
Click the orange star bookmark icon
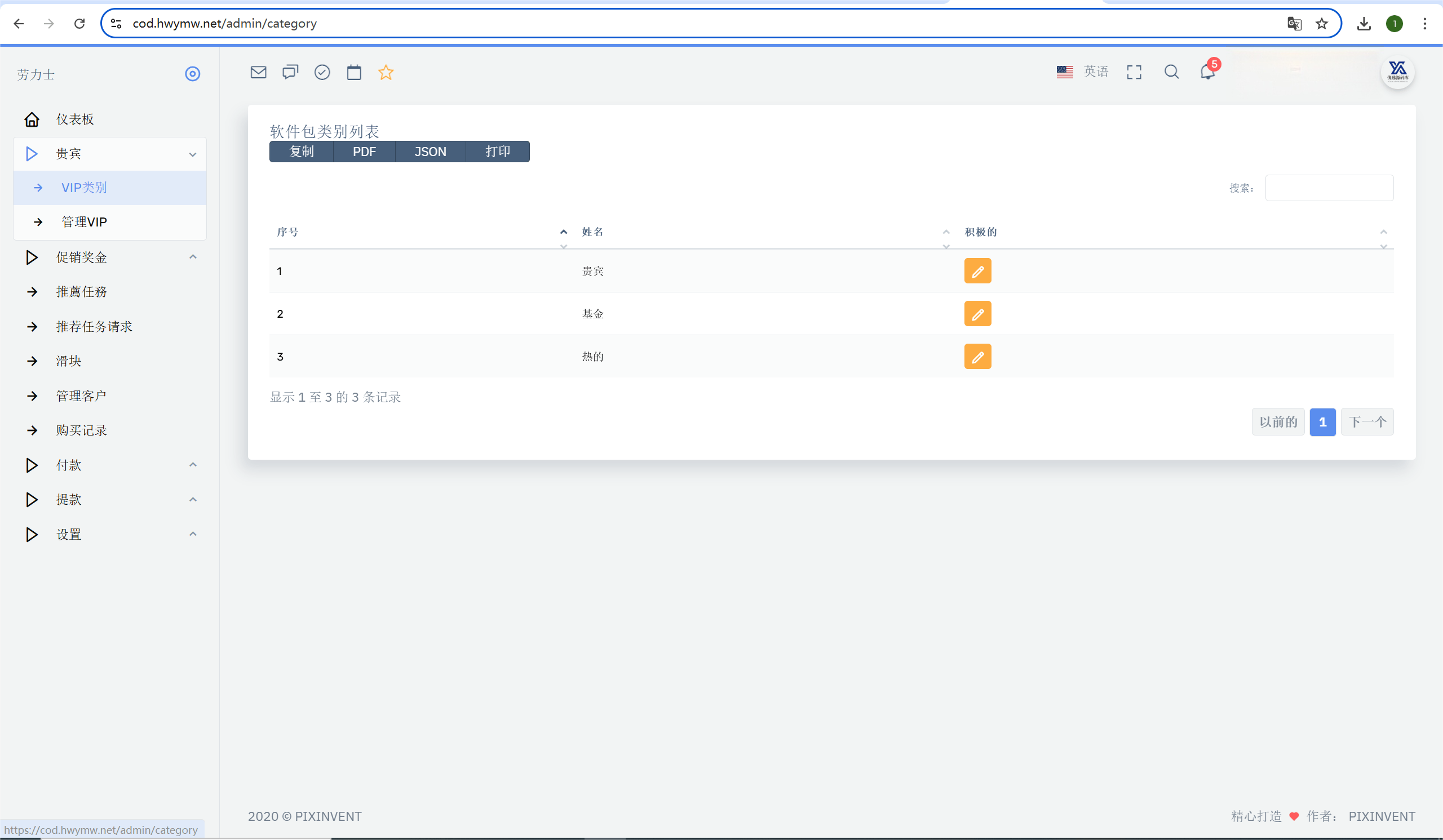click(386, 72)
